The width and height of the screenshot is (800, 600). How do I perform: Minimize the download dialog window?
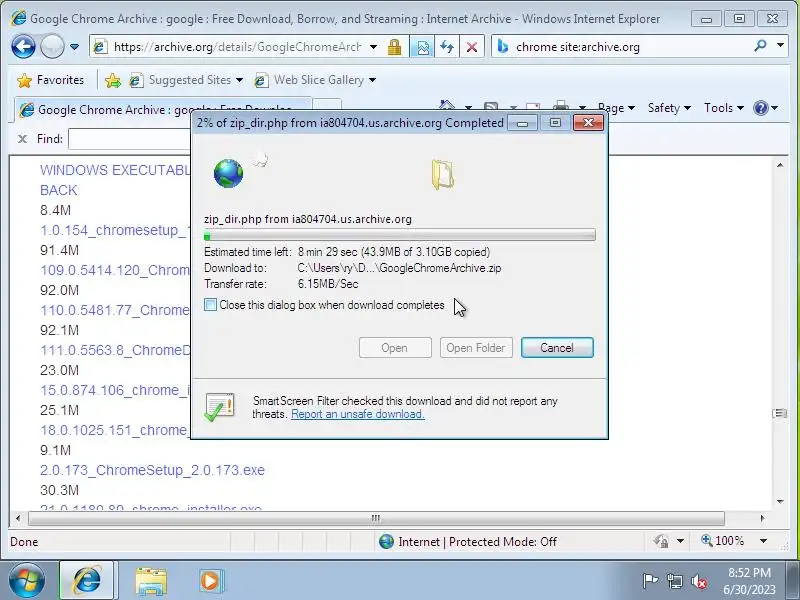tap(522, 123)
